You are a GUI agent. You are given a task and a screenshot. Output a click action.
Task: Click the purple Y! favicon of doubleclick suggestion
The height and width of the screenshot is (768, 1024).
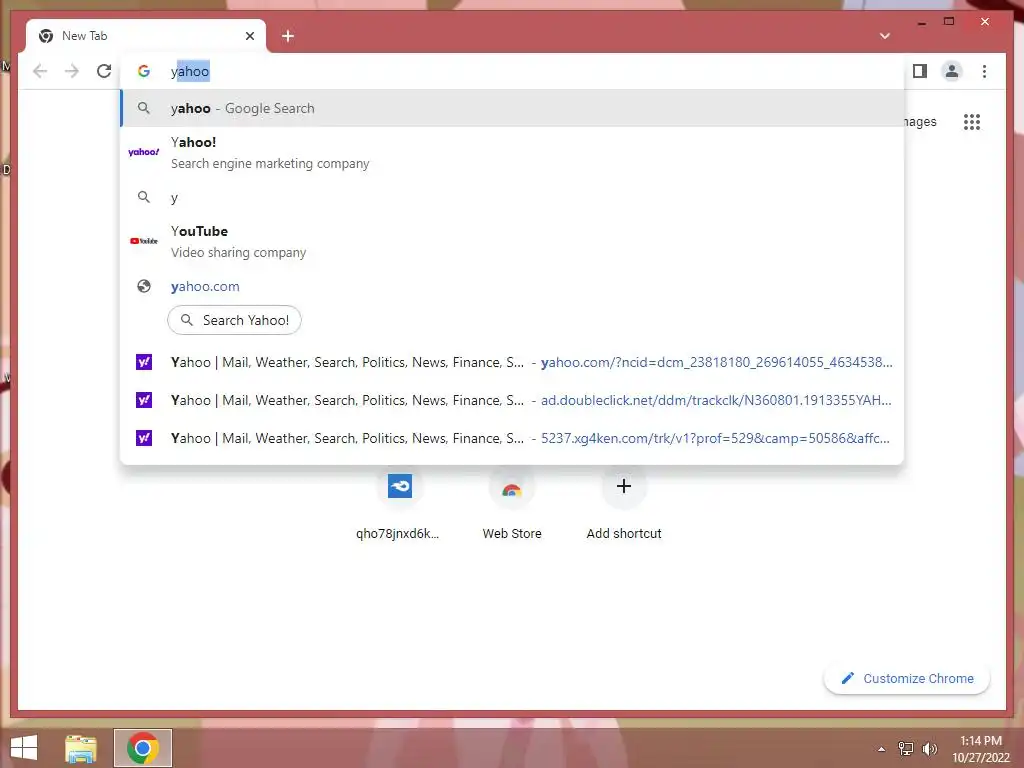(x=144, y=400)
